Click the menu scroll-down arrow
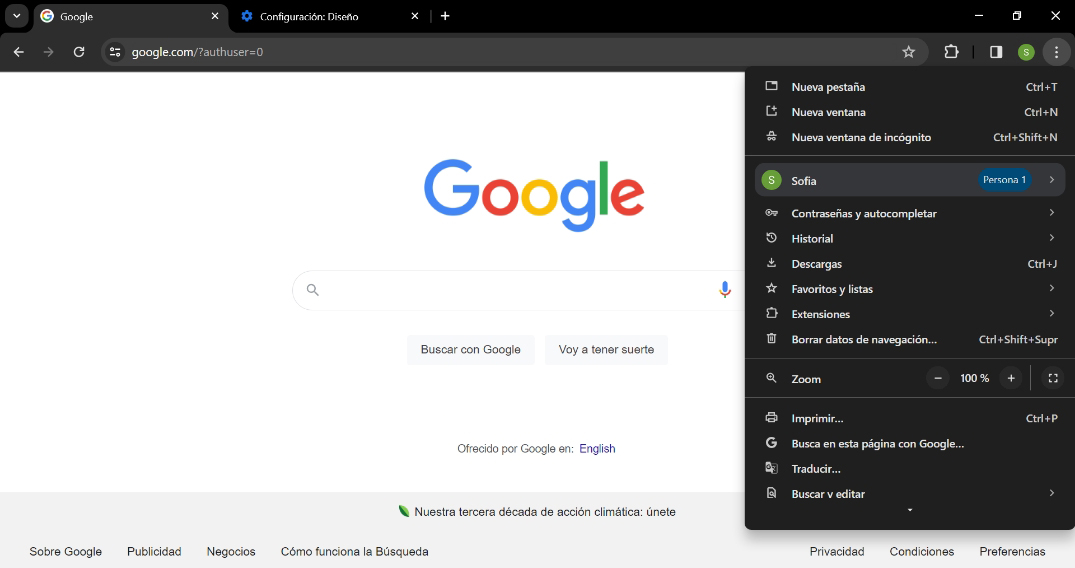The image size is (1075, 568). 910,510
